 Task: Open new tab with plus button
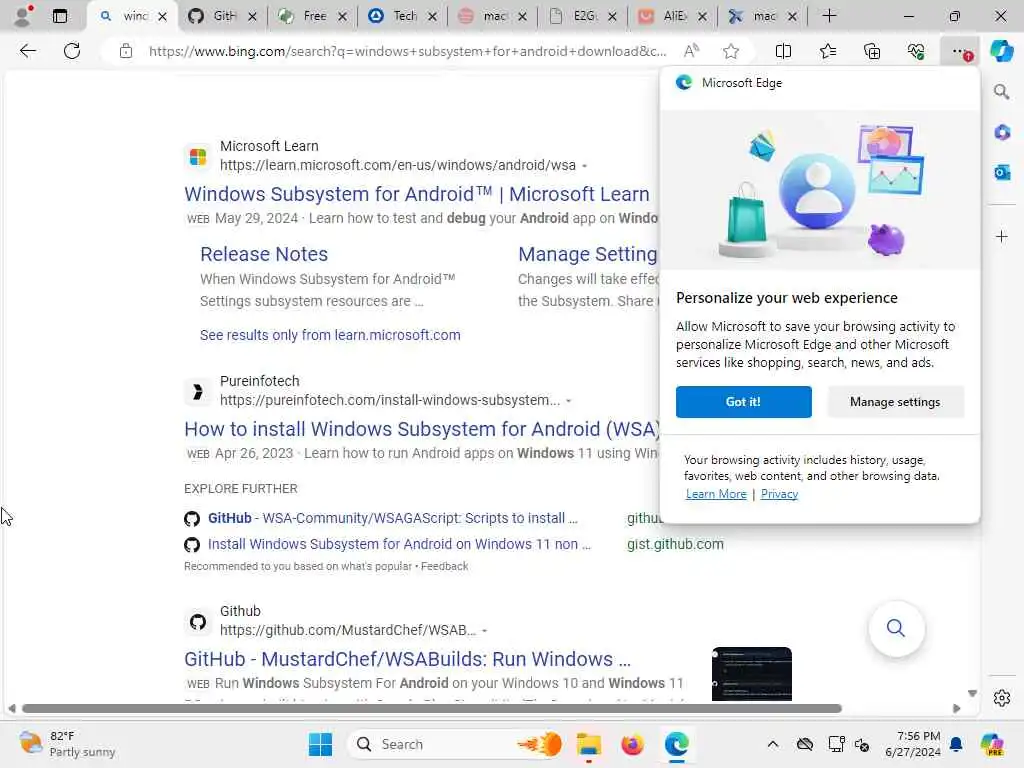pos(829,16)
